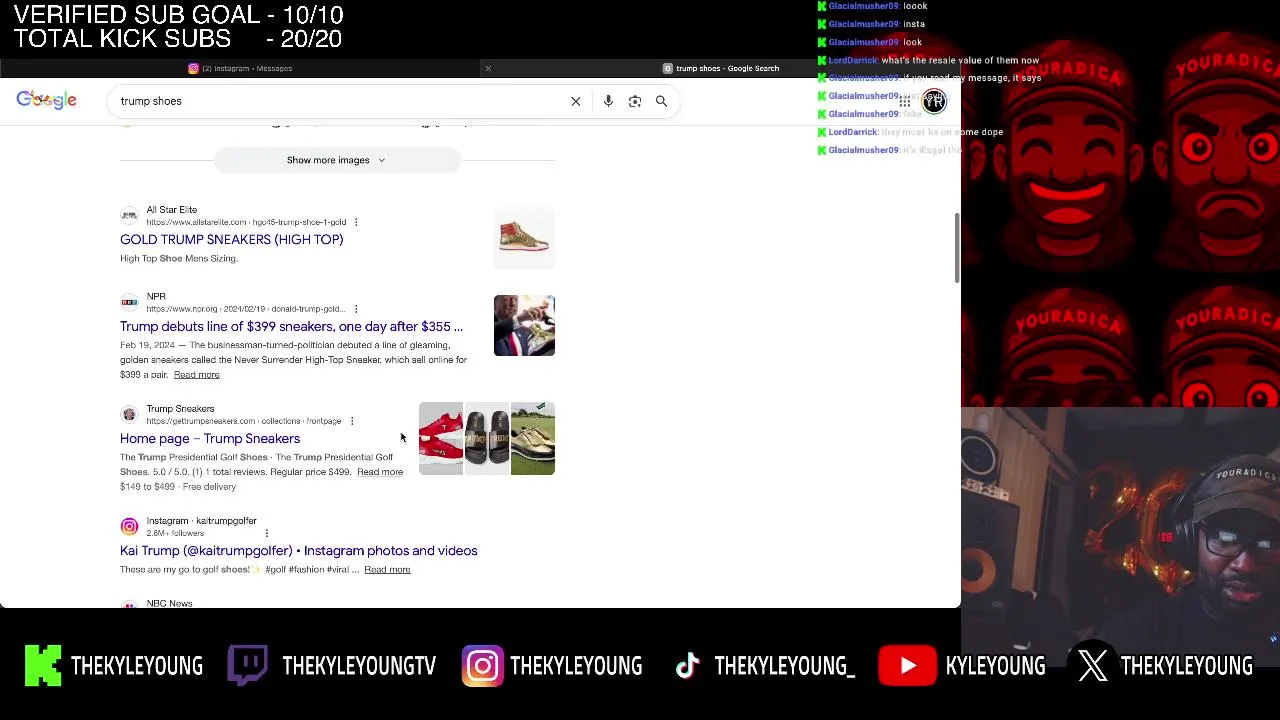Click allstarelite.com URL text
Viewport: 1280px width, 720px height.
coord(246,222)
